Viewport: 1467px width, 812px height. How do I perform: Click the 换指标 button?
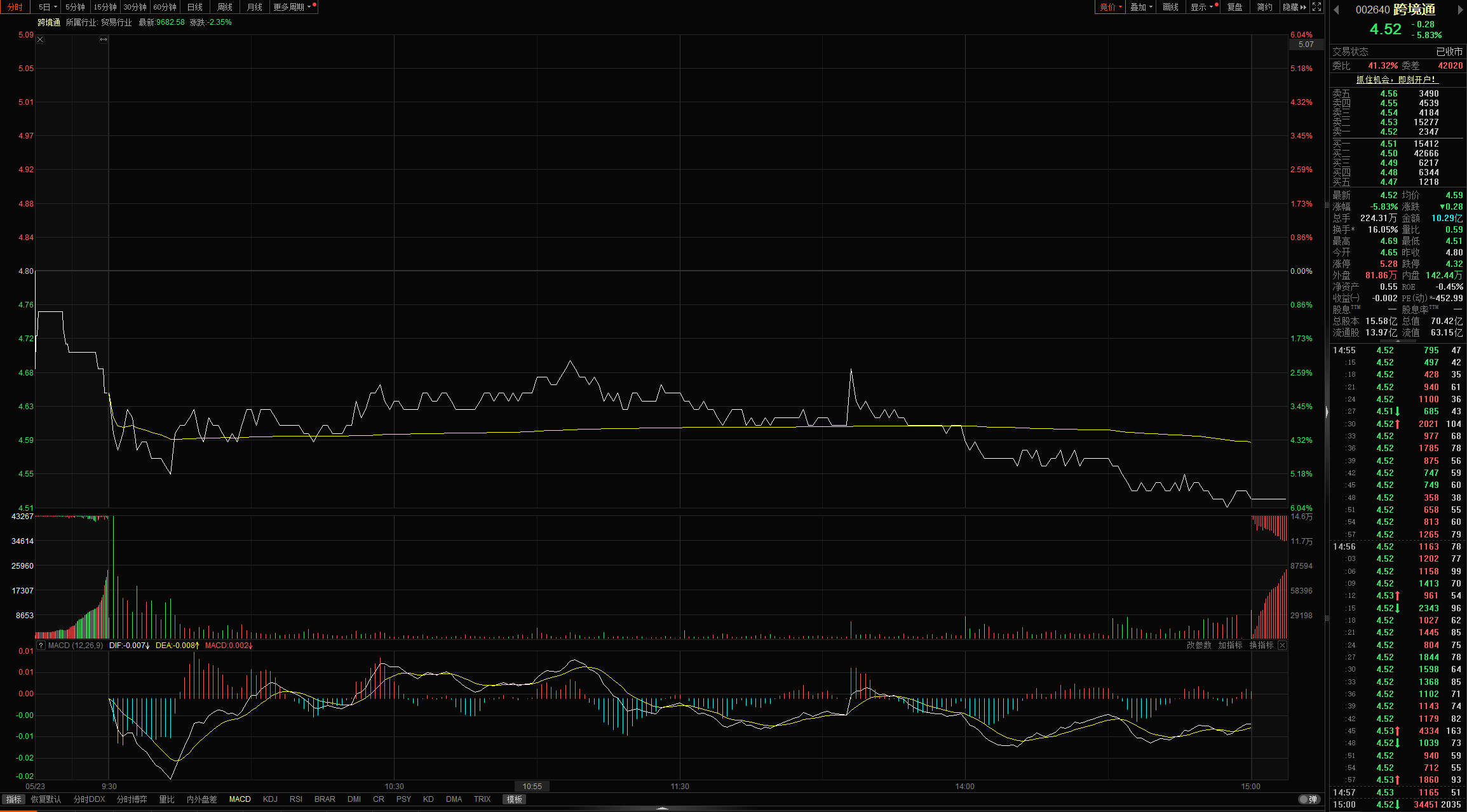pyautogui.click(x=1261, y=646)
